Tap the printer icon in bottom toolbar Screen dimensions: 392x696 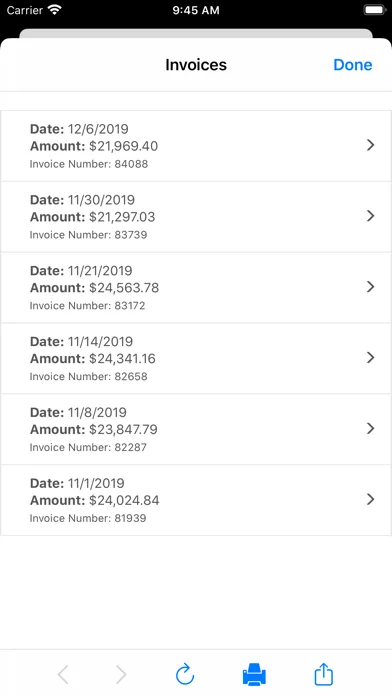254,674
